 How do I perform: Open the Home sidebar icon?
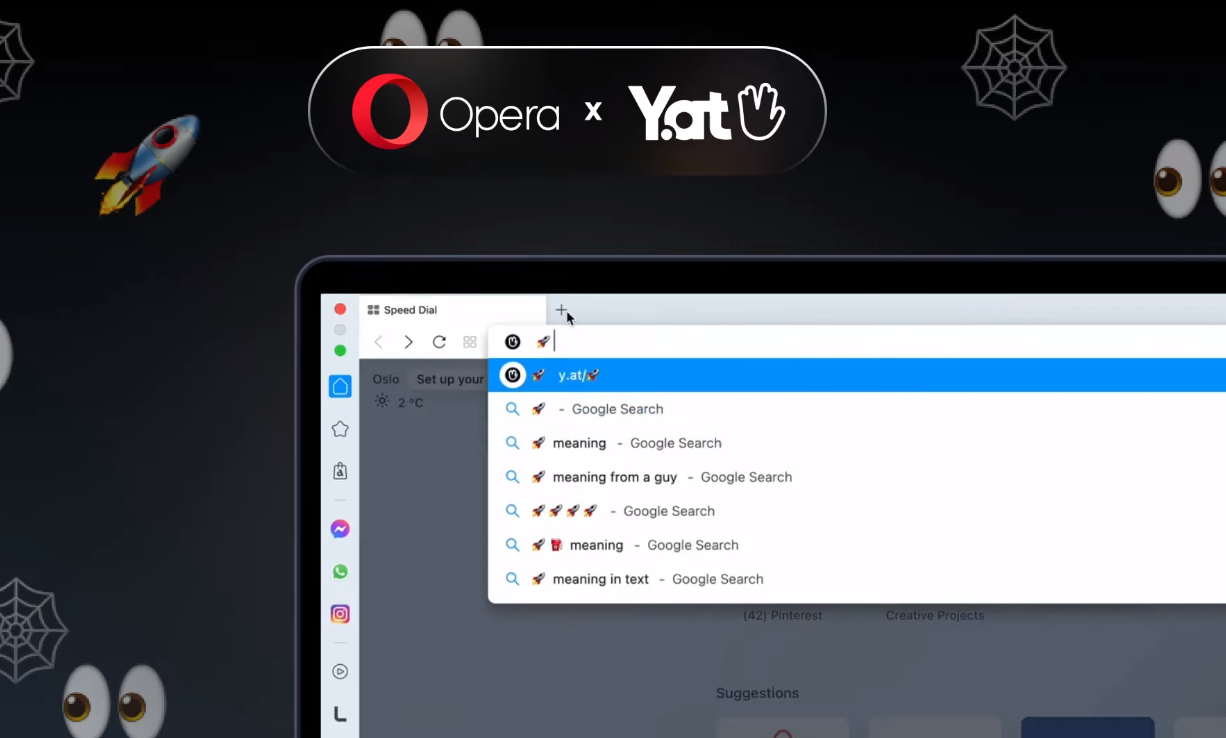tap(340, 387)
